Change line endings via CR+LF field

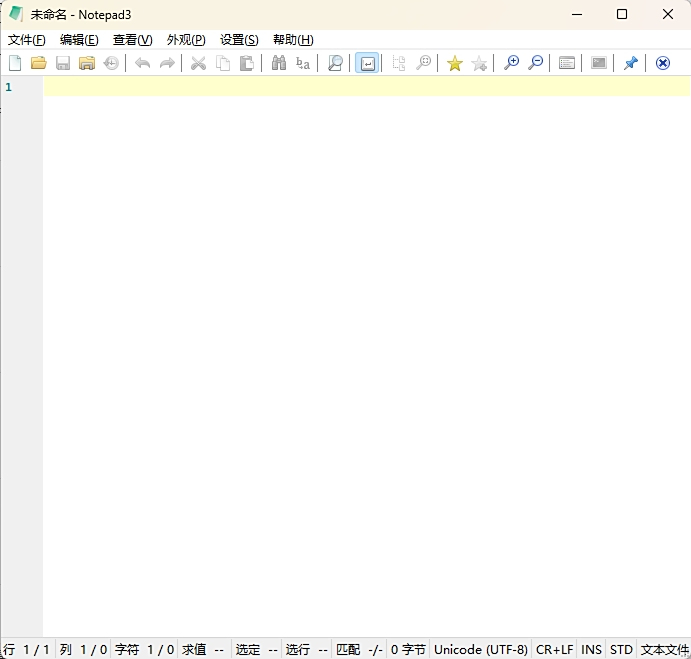tap(554, 649)
